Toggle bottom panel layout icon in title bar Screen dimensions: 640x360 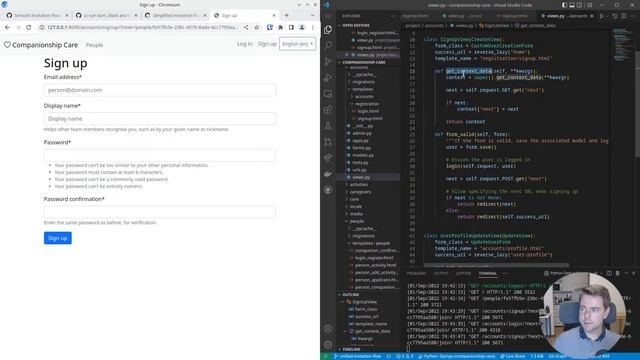coord(572,5)
